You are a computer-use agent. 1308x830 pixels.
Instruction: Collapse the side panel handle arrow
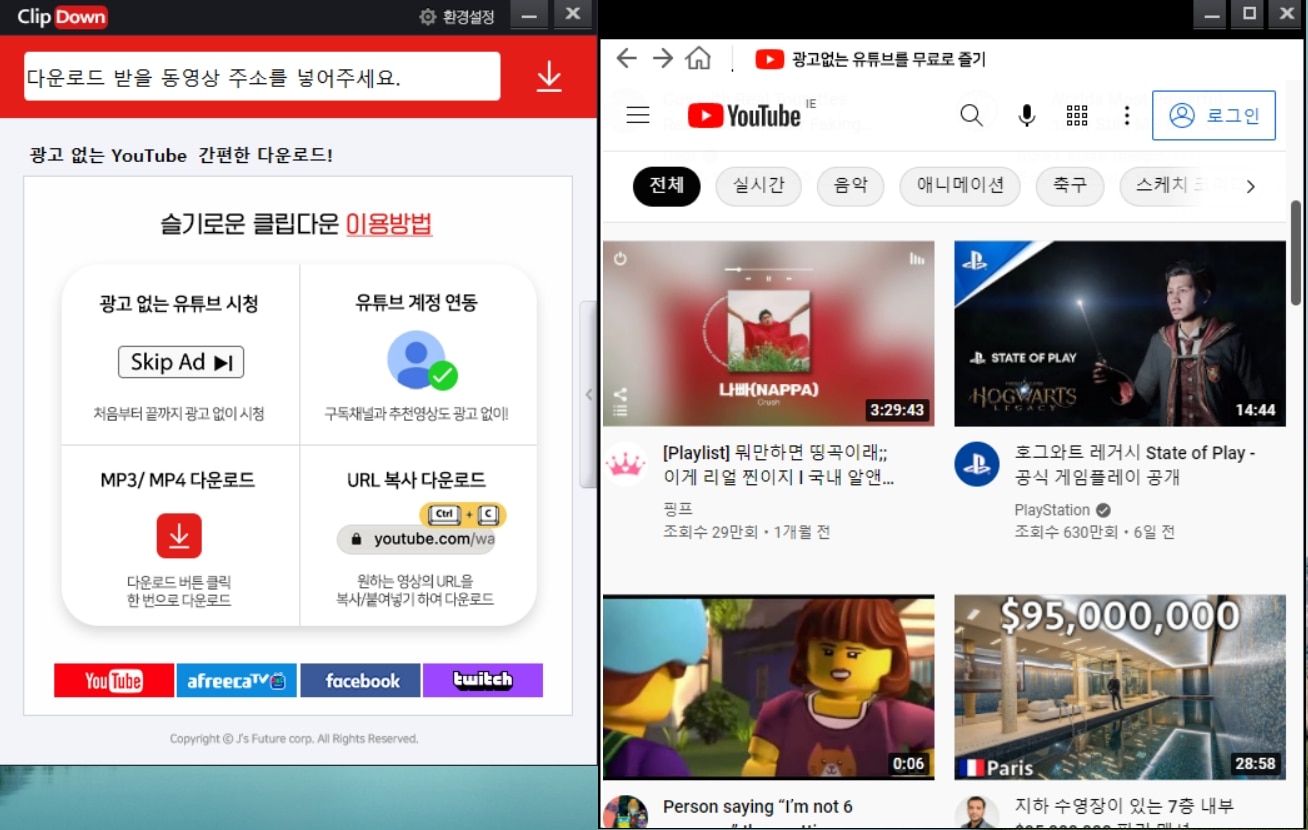click(588, 394)
